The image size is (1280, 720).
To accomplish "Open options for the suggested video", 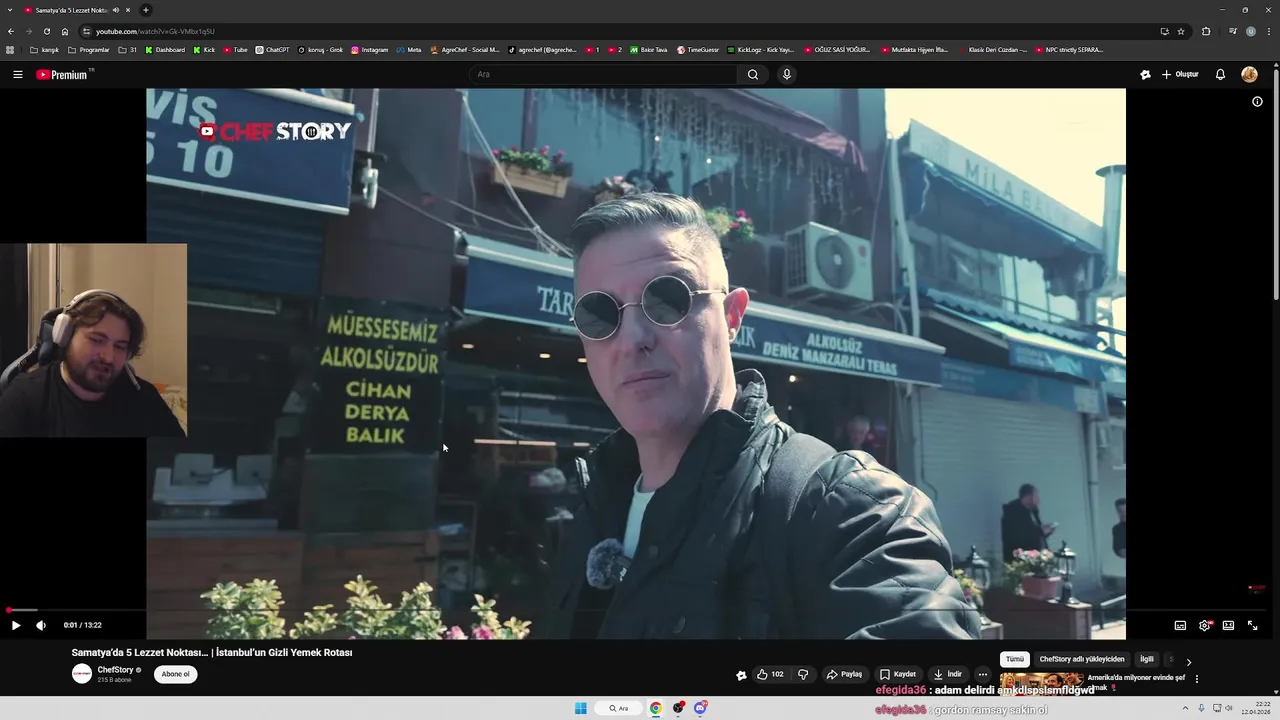I will click(1196, 679).
